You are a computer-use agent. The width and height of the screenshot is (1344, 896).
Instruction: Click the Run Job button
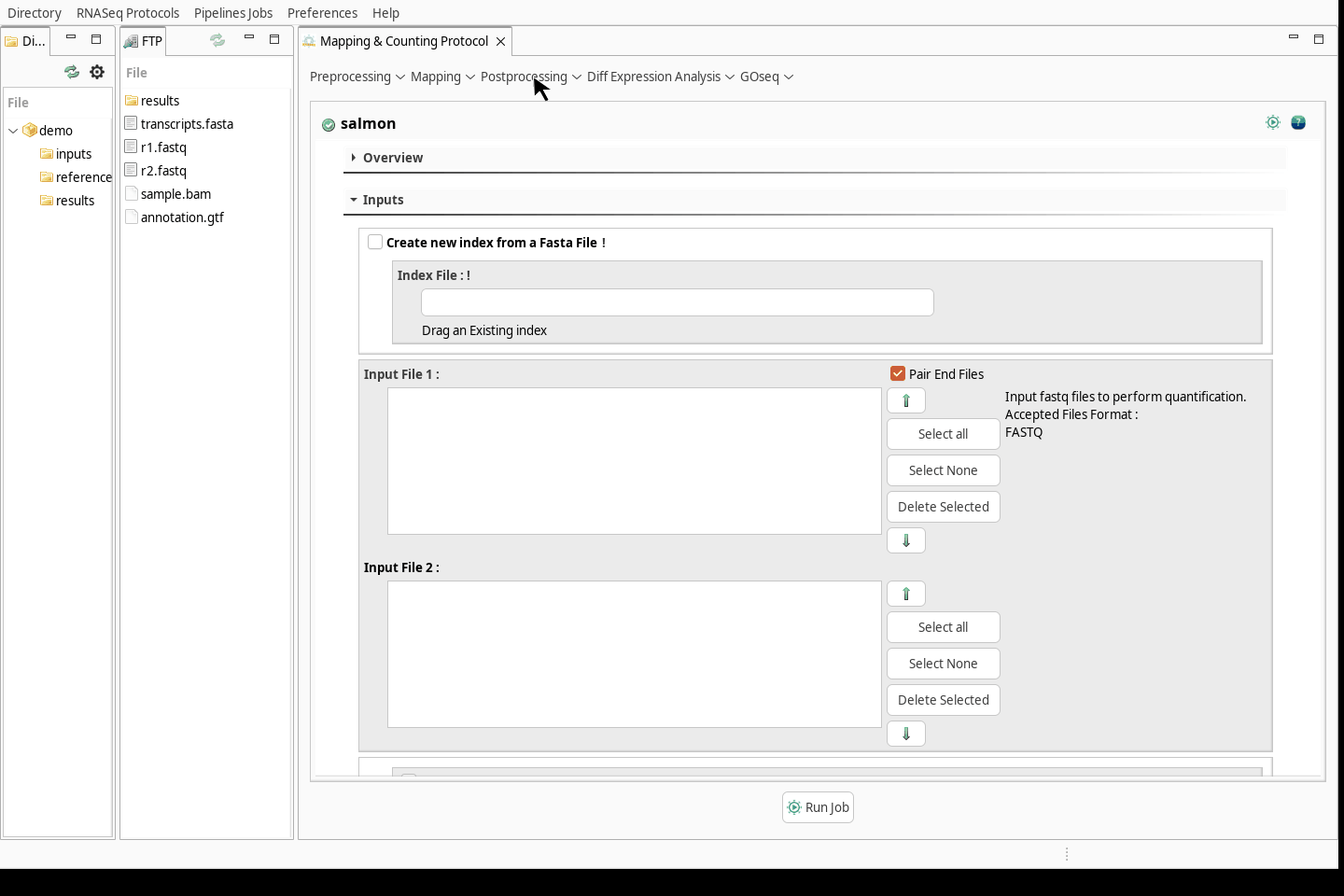[x=819, y=807]
